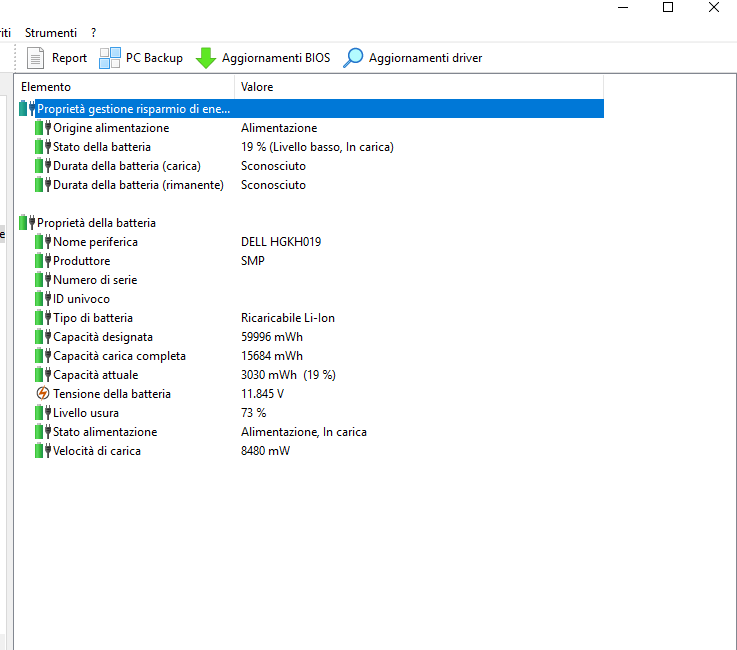The width and height of the screenshot is (737, 650).
Task: Open the Strumenti menu
Action: [50, 33]
